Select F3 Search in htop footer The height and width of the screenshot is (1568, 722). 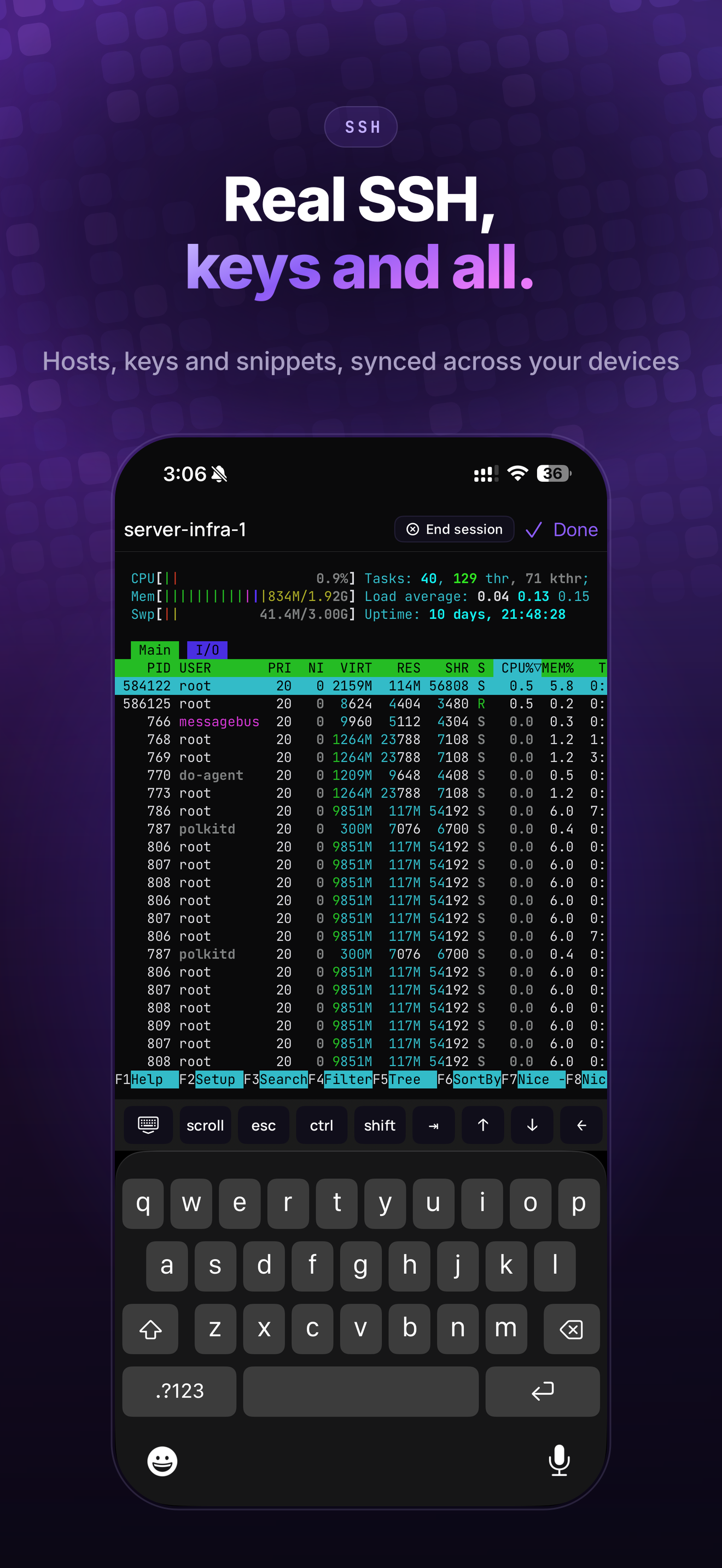[276, 1079]
